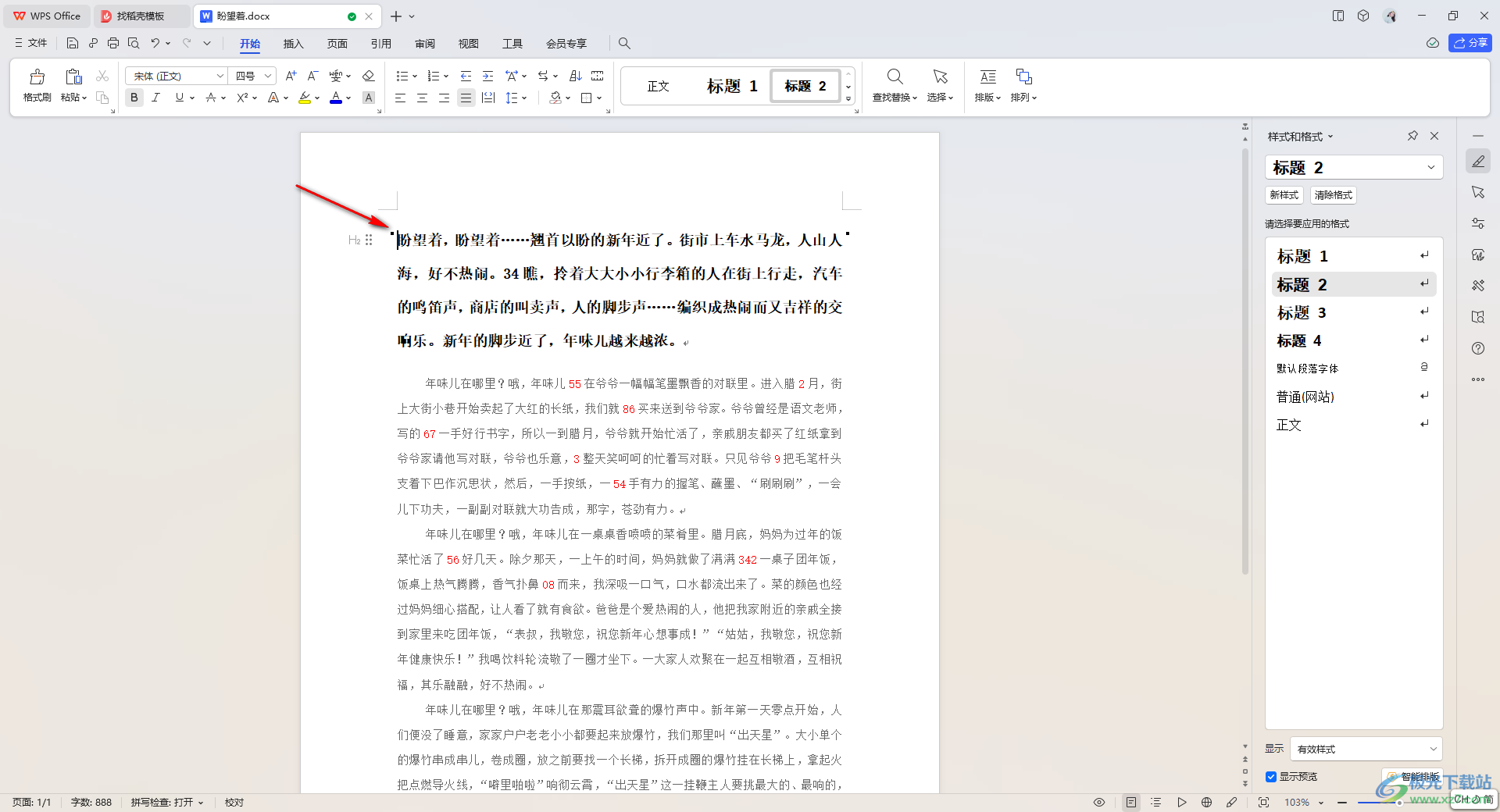Toggle Bold formatting button
The height and width of the screenshot is (812, 1500).
point(134,98)
